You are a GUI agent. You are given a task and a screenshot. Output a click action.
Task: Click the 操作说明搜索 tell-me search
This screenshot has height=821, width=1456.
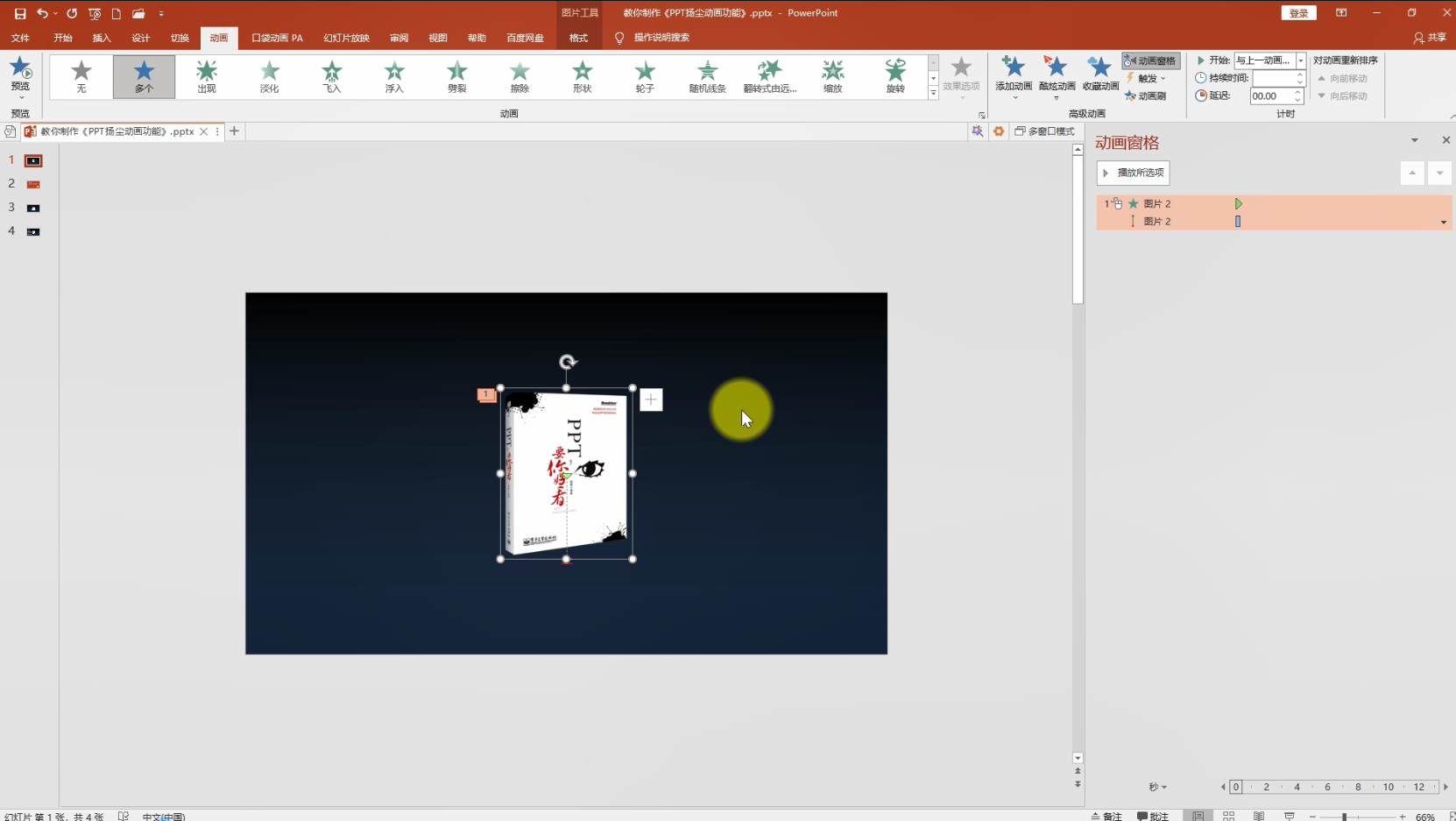[652, 38]
